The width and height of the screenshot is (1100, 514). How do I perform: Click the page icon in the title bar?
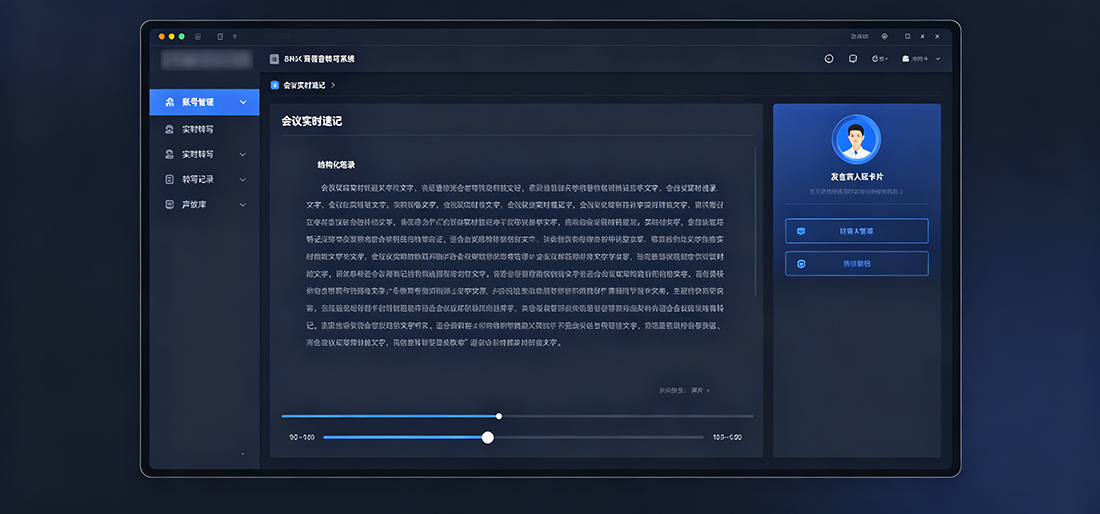coord(220,36)
